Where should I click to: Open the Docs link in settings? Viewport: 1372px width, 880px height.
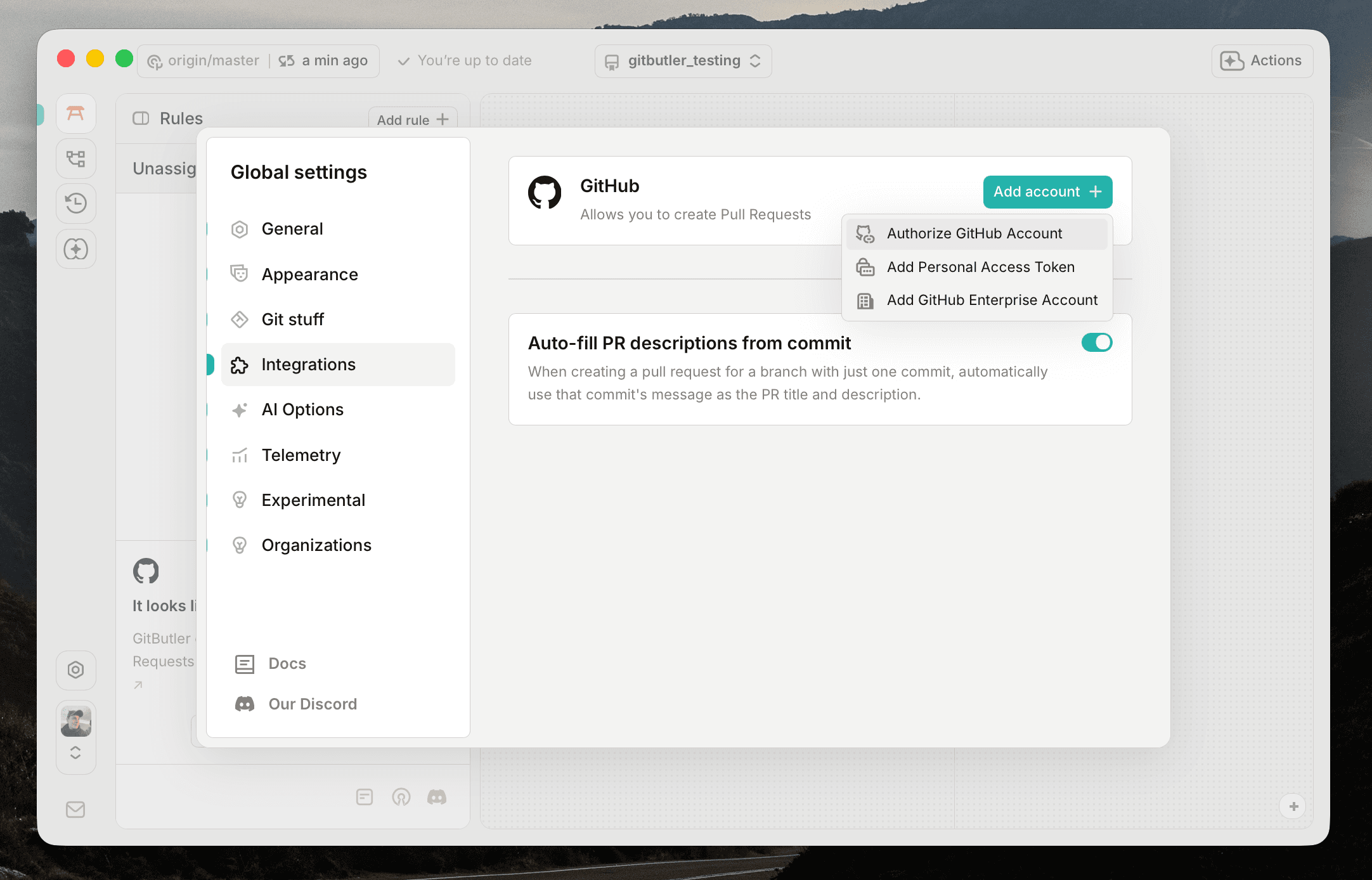pyautogui.click(x=287, y=663)
